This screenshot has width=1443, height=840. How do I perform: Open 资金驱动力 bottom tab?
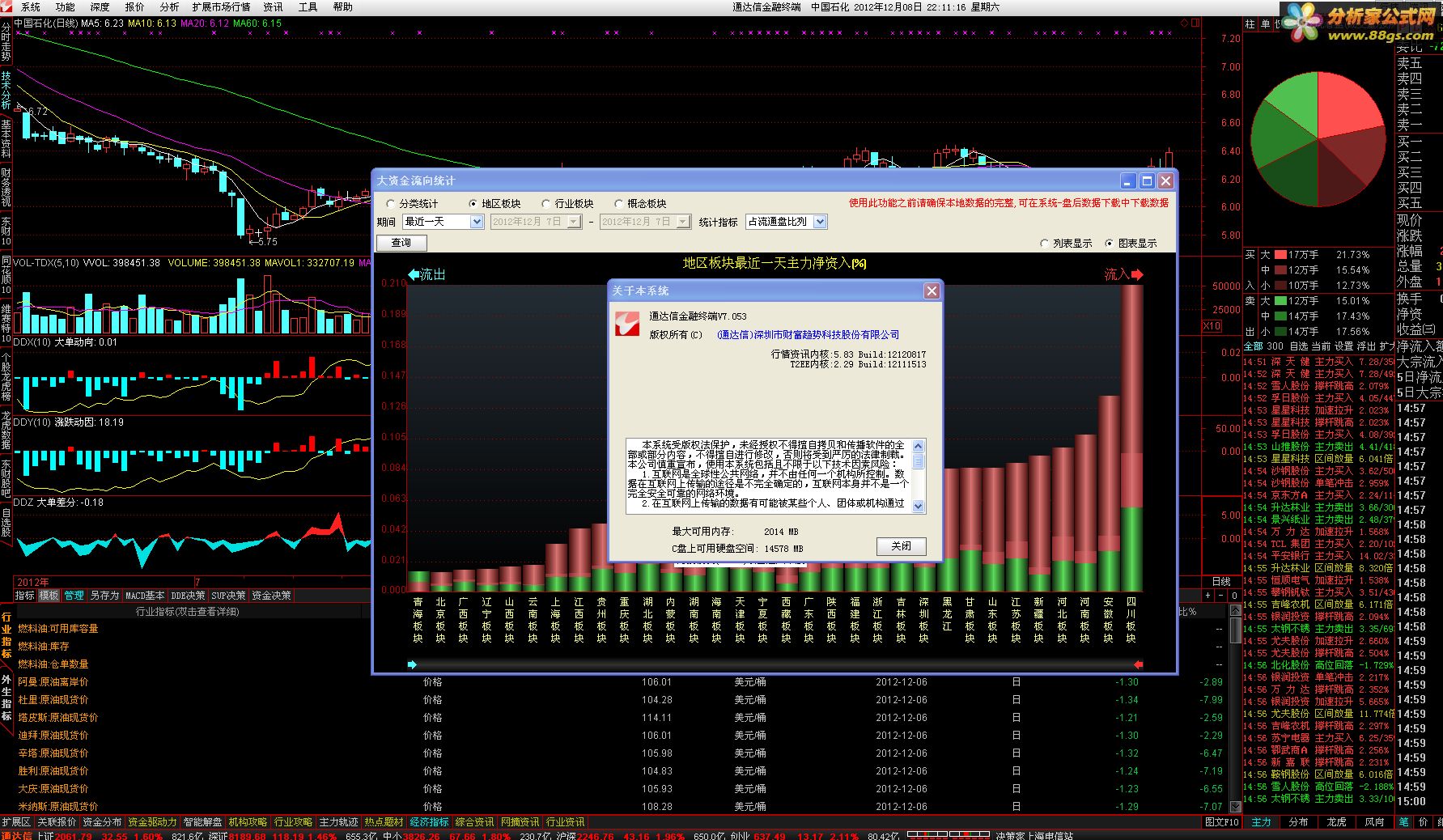152,821
